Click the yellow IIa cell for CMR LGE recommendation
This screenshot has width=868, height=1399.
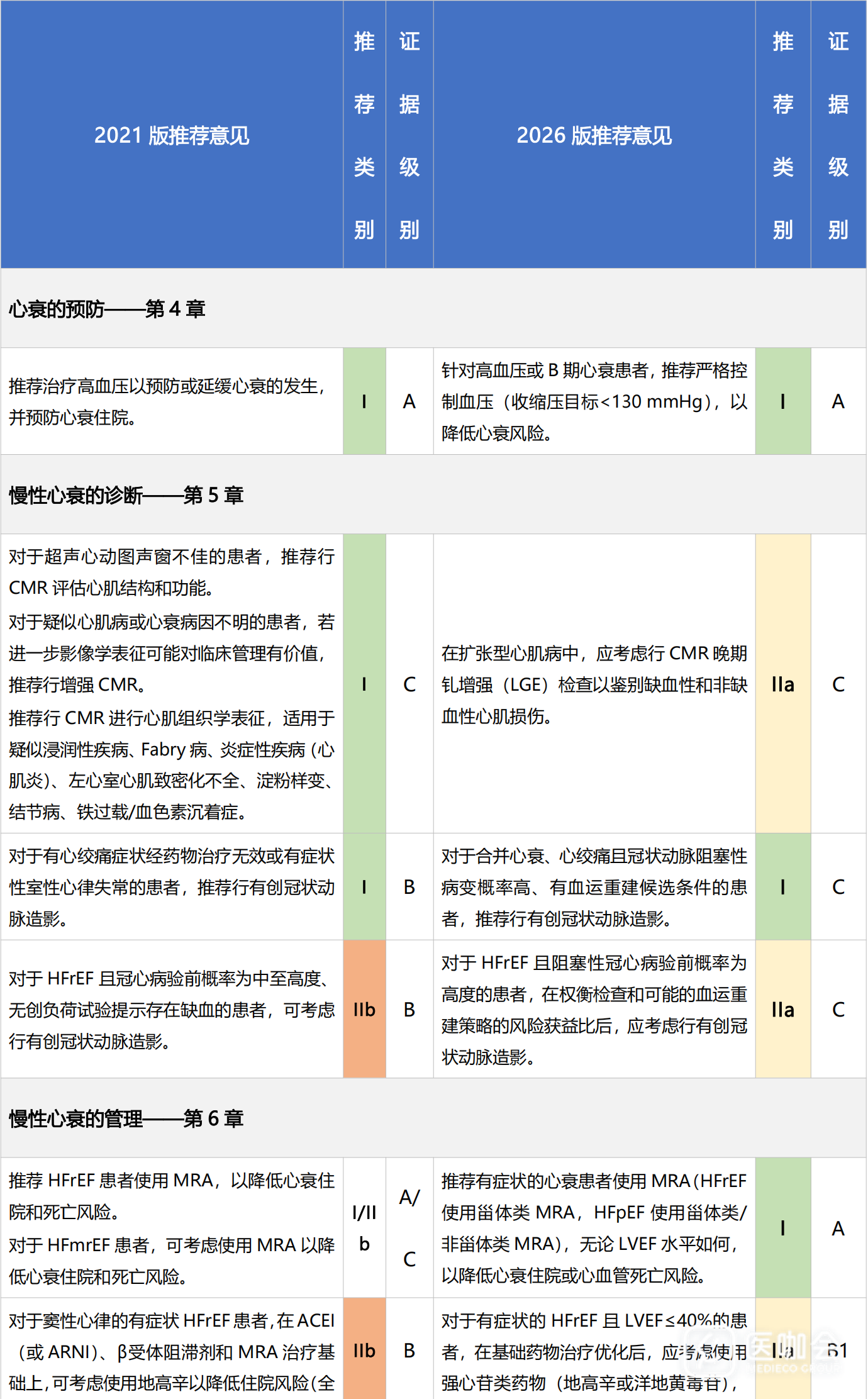783,684
